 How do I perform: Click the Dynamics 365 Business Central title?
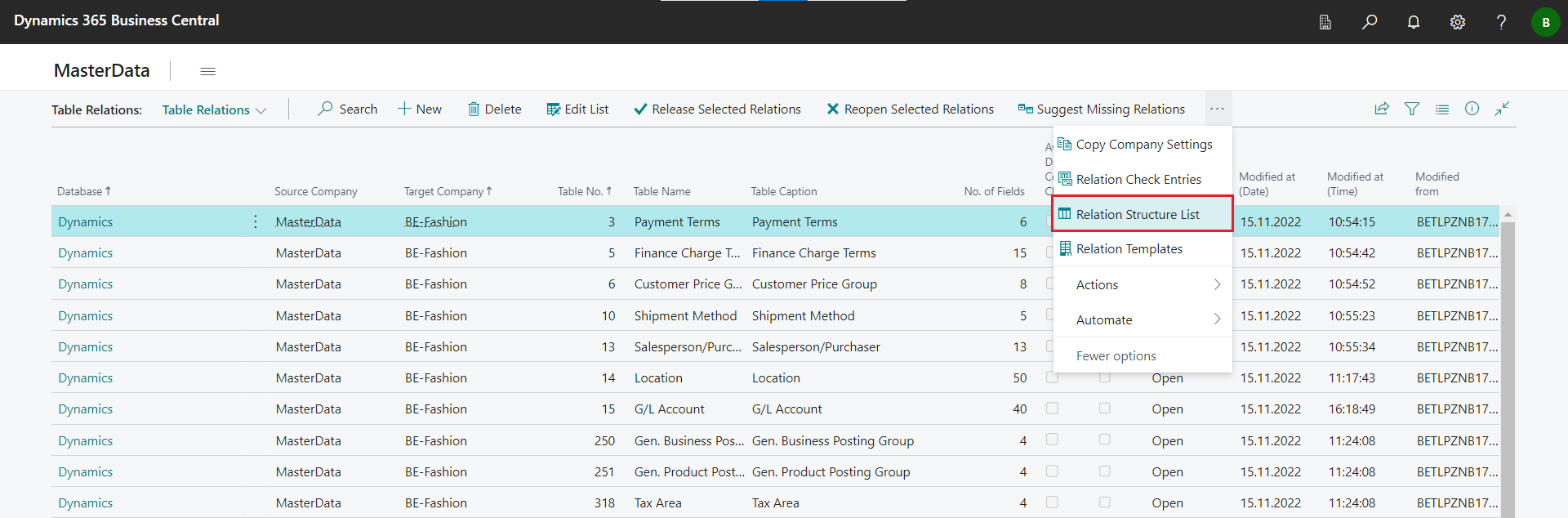[x=117, y=20]
